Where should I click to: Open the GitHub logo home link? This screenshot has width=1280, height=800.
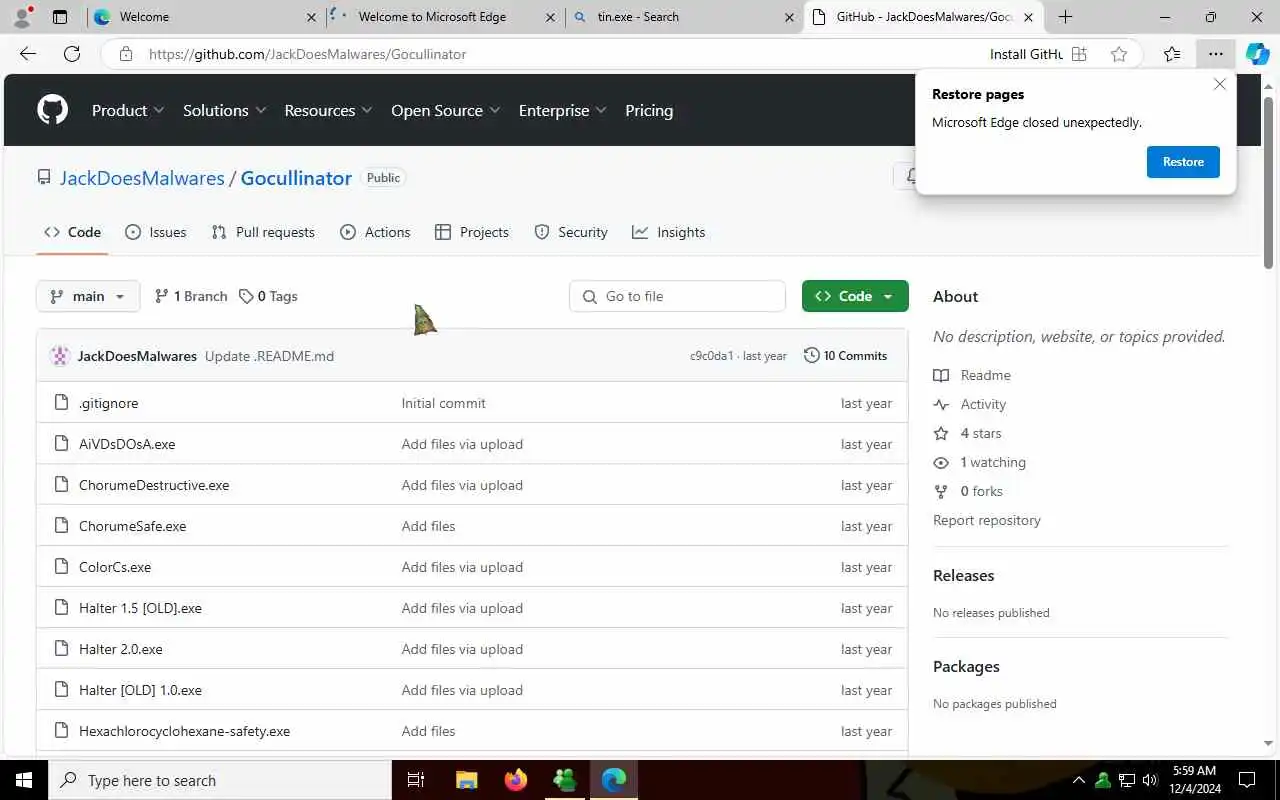pyautogui.click(x=52, y=110)
